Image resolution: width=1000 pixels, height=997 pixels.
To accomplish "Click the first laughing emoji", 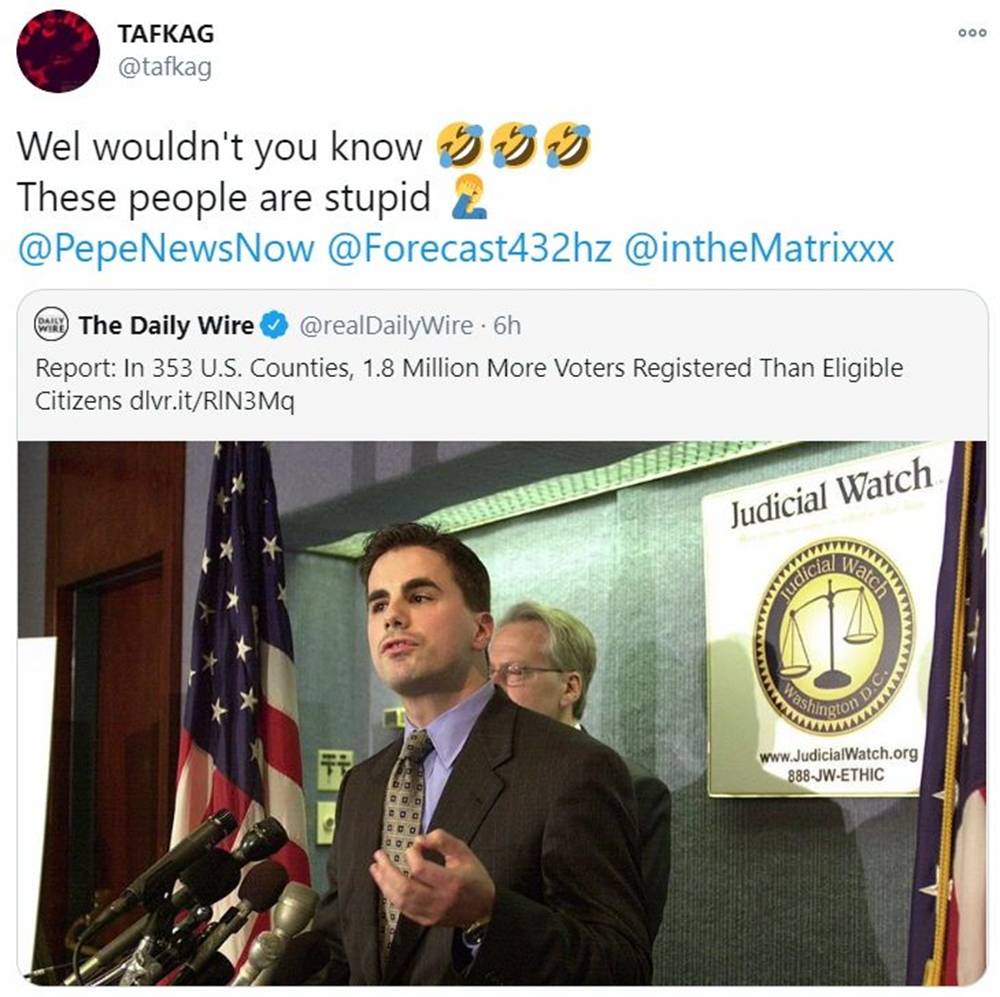I will click(459, 145).
